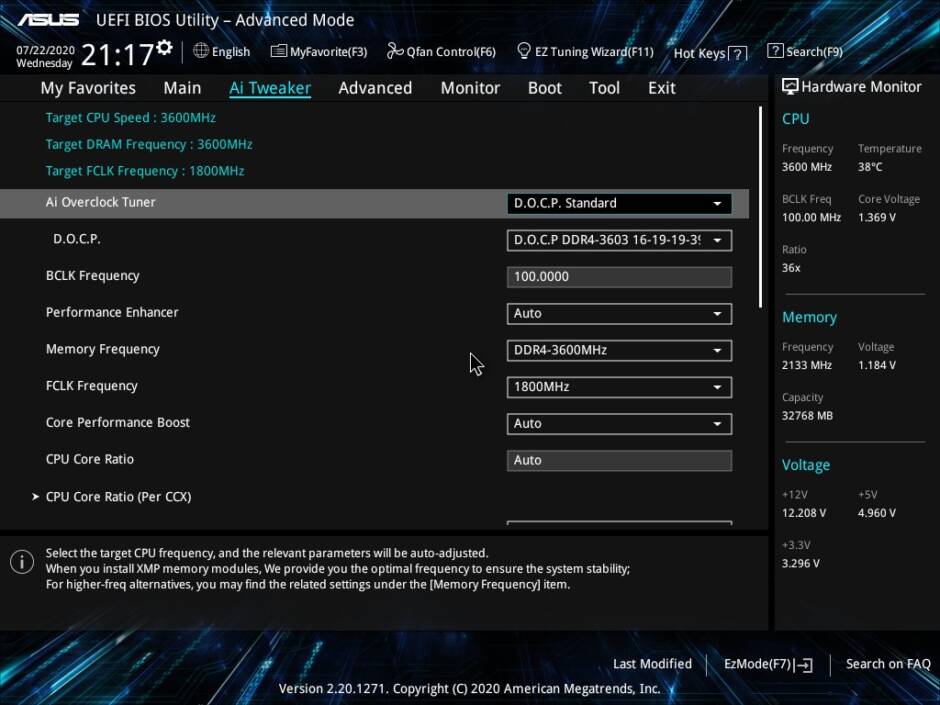The height and width of the screenshot is (705, 940).
Task: Open the Core Performance Boost dropdown
Action: point(619,424)
